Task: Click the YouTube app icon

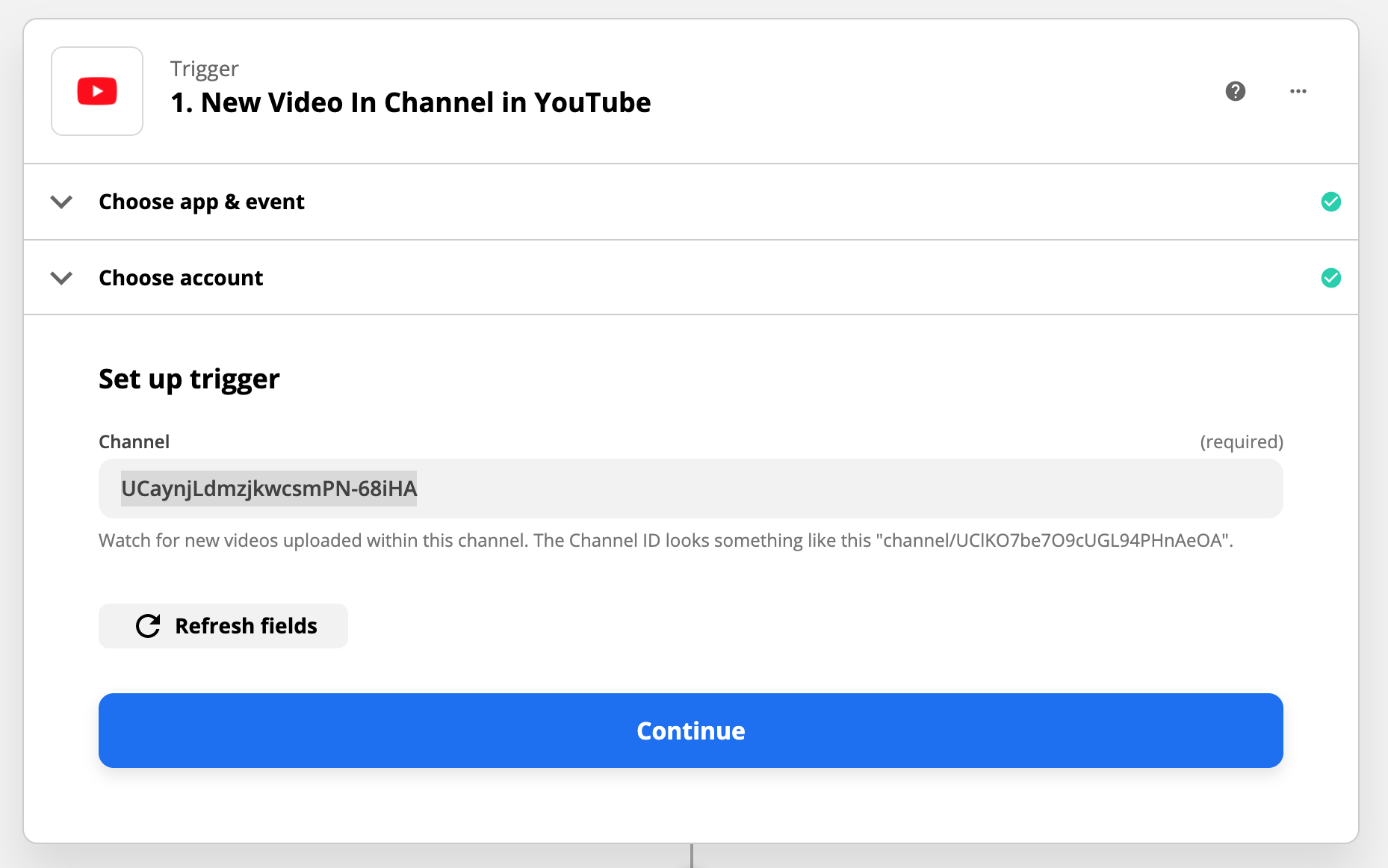Action: (x=97, y=91)
